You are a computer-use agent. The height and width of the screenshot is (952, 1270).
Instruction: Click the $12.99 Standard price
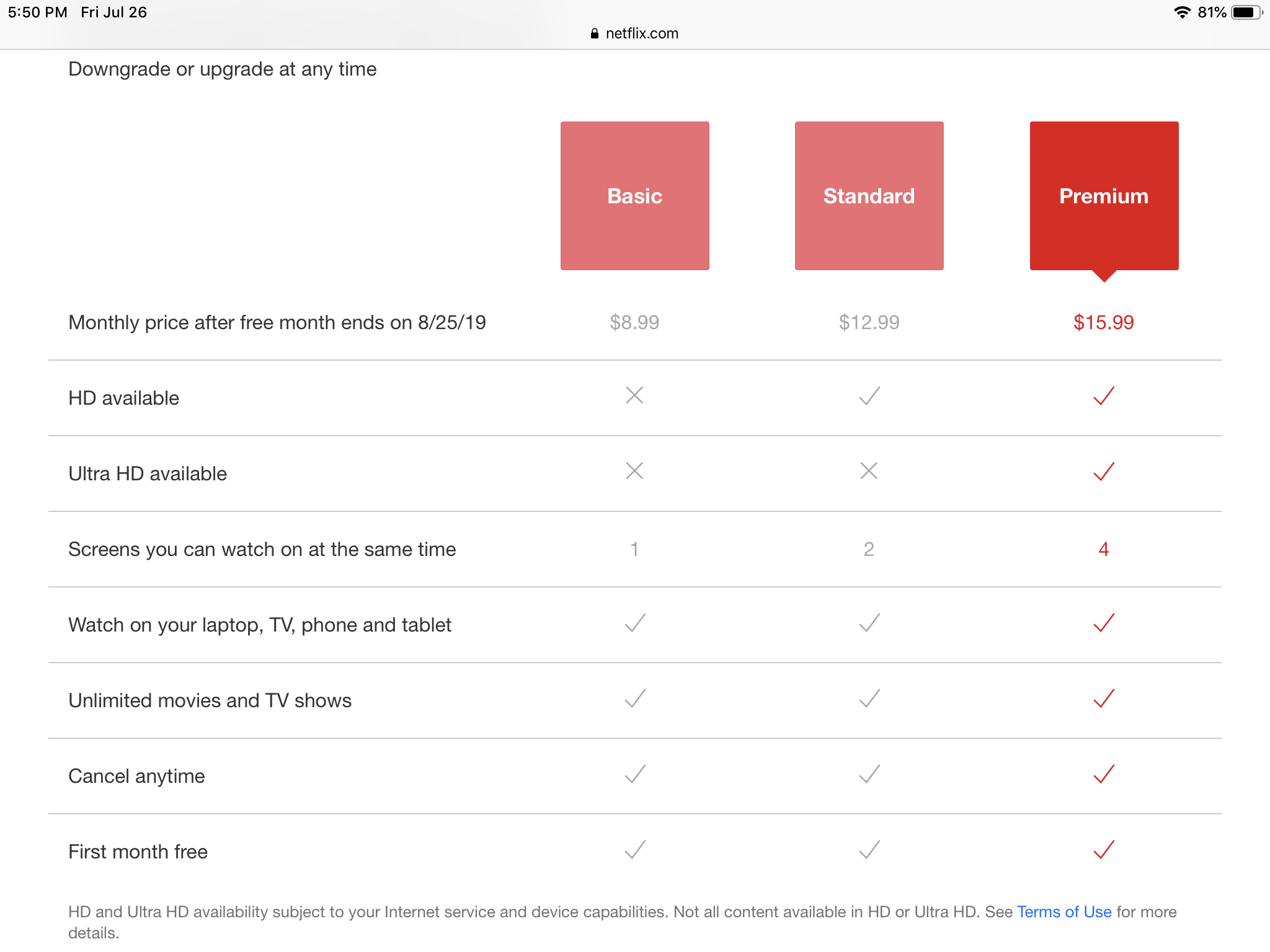point(869,322)
